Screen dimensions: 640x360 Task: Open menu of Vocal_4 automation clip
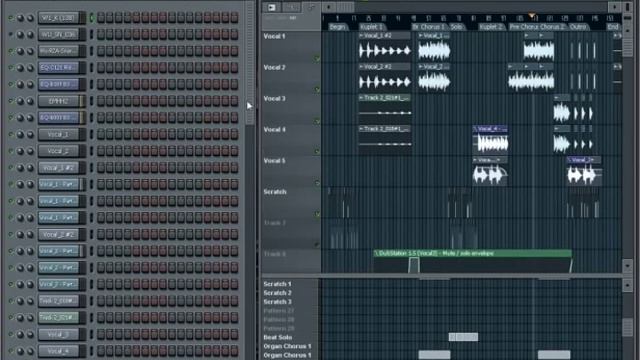(476, 129)
